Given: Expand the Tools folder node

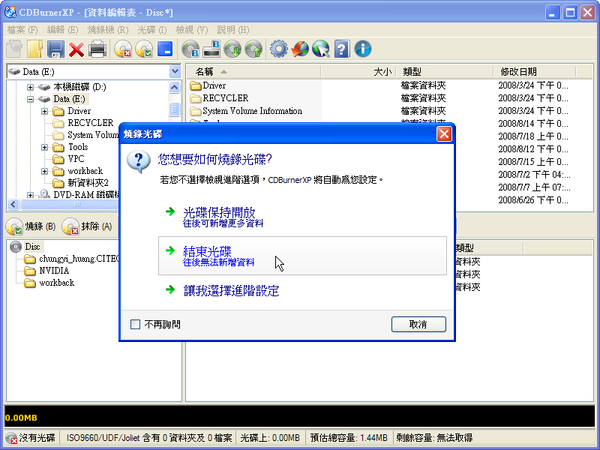Looking at the screenshot, I should pos(45,147).
